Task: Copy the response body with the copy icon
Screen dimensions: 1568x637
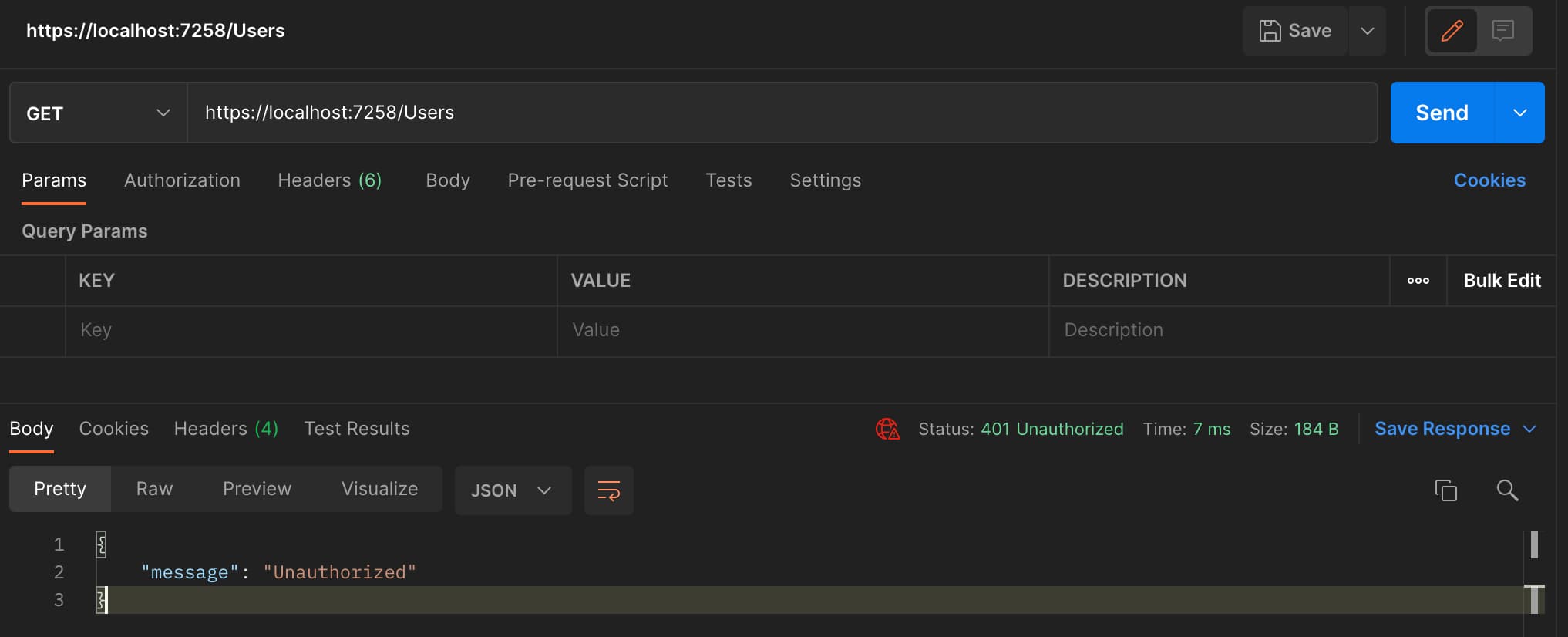Action: pyautogui.click(x=1445, y=490)
